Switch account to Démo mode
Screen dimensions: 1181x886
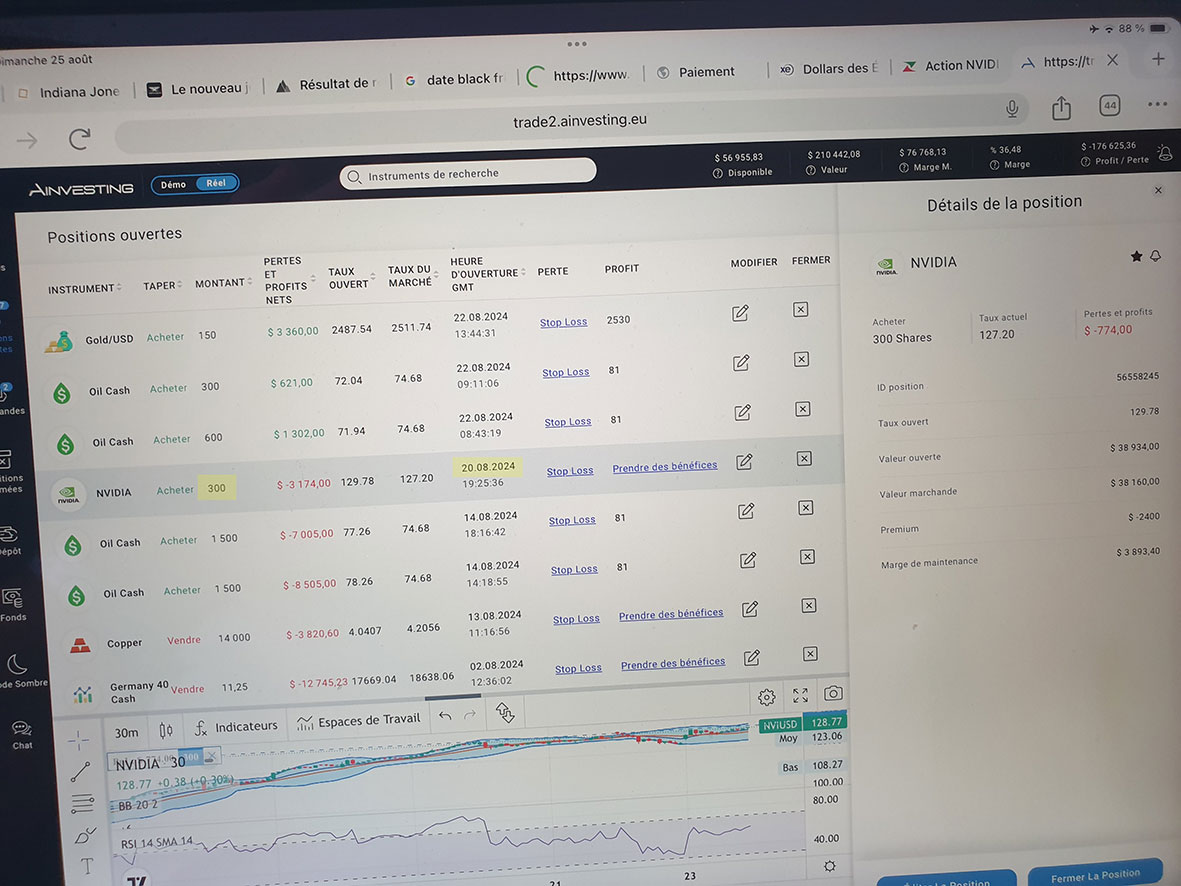pos(173,184)
